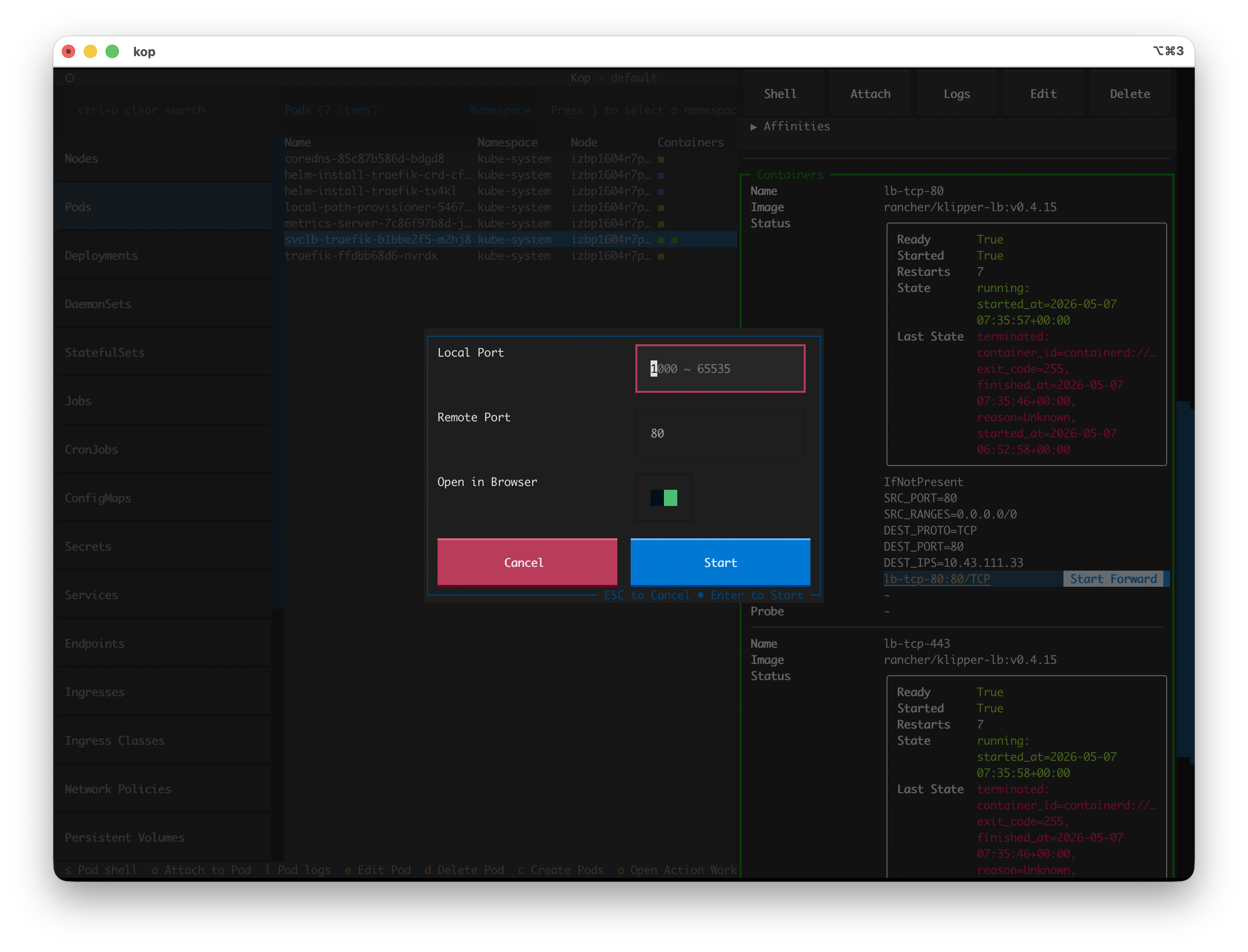
Task: Click 'Pod logs' in the footer bar
Action: pyautogui.click(x=298, y=869)
